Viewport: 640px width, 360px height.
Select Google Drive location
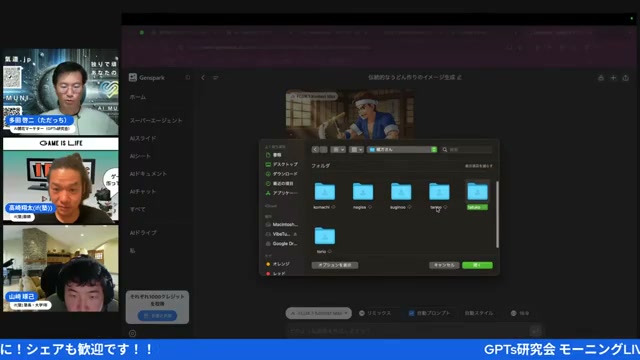(x=282, y=244)
